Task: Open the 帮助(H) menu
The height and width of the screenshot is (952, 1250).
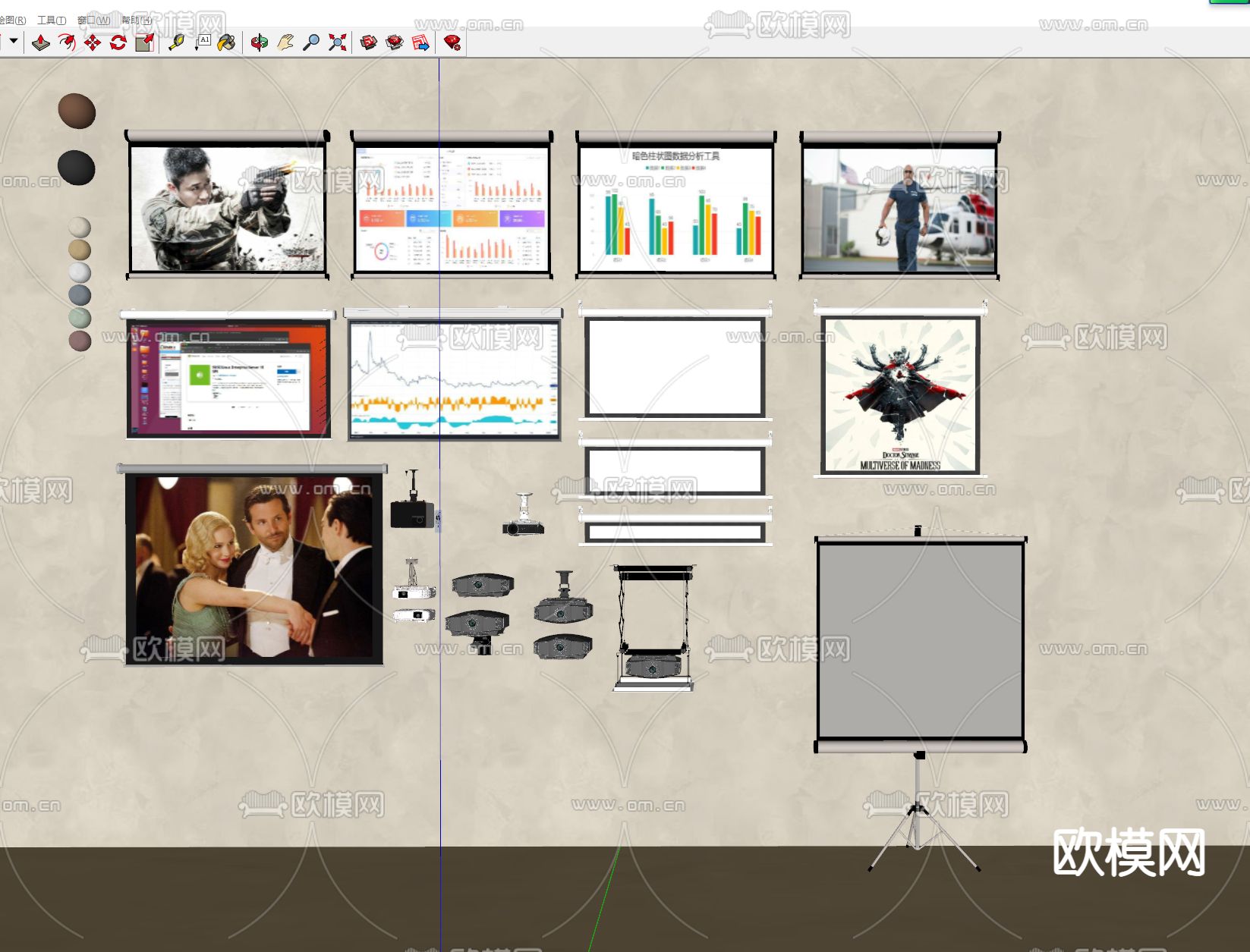Action: (137, 20)
